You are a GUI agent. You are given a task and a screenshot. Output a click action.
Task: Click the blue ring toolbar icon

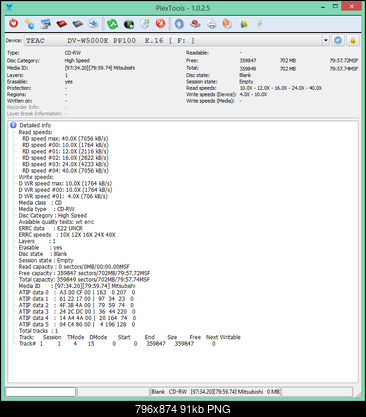(x=179, y=24)
